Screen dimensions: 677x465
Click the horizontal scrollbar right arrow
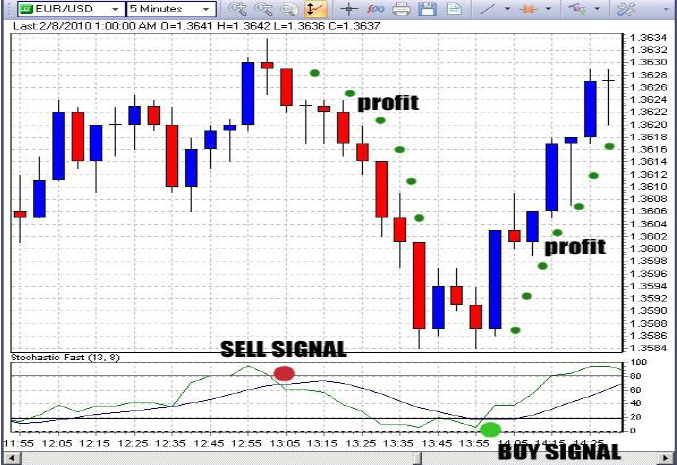pos(666,457)
